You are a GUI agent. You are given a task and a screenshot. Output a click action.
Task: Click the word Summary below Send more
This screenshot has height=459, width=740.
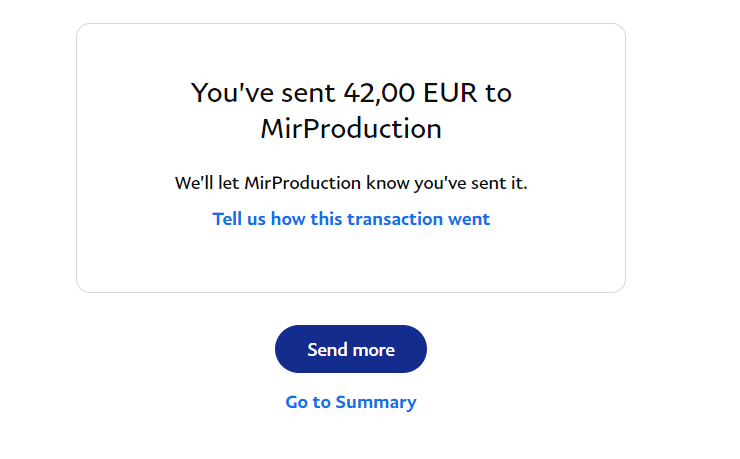376,402
